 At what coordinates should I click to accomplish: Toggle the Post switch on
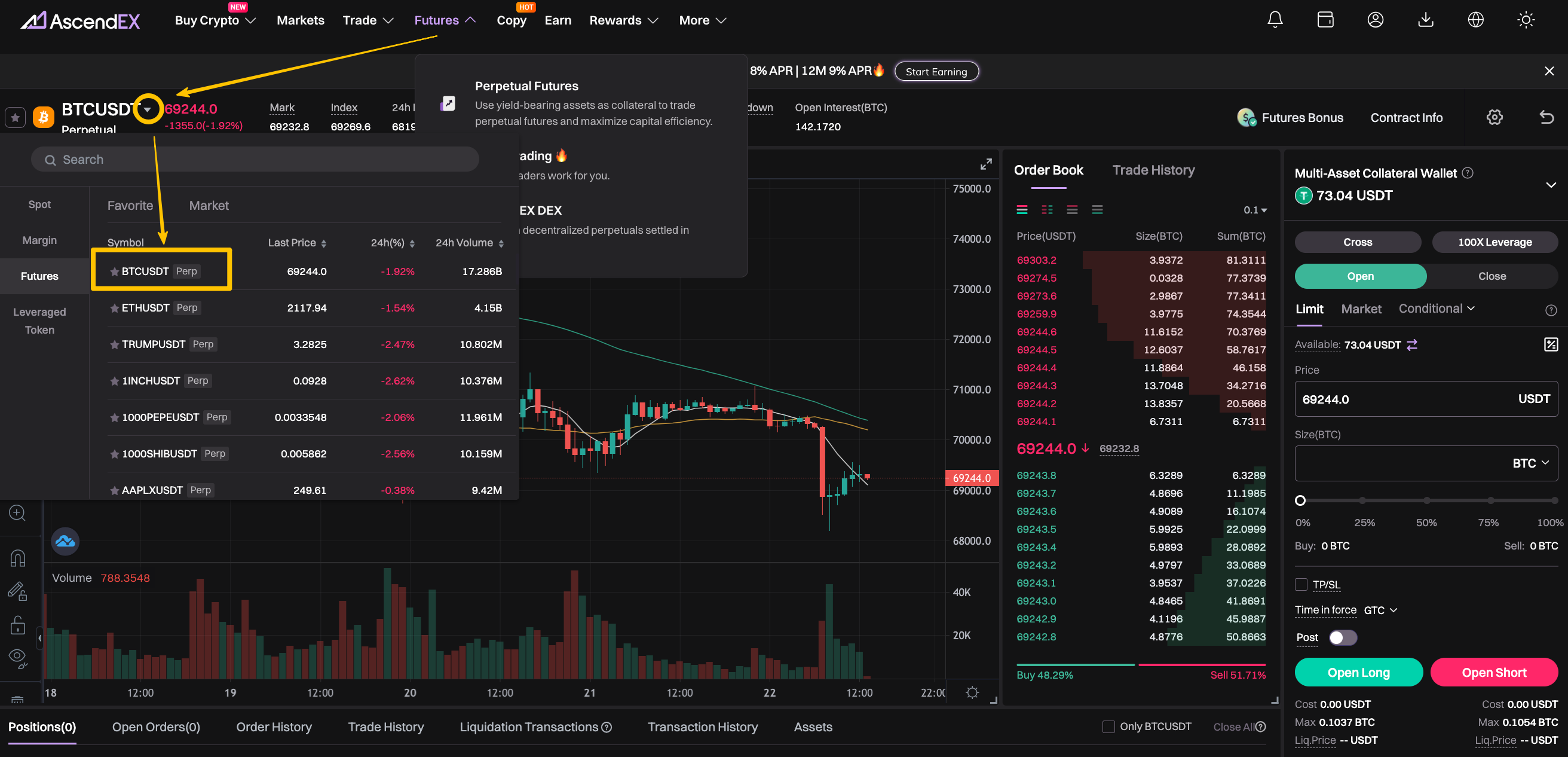(x=1342, y=637)
